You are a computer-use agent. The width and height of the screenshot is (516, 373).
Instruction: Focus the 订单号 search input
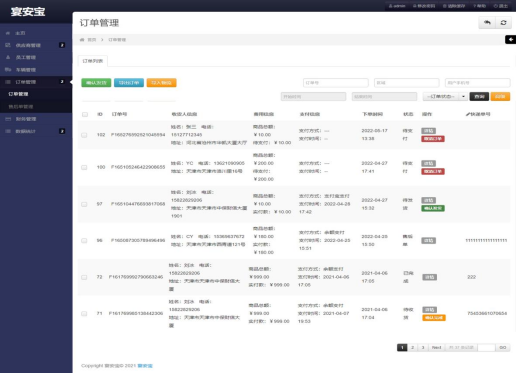coord(336,83)
